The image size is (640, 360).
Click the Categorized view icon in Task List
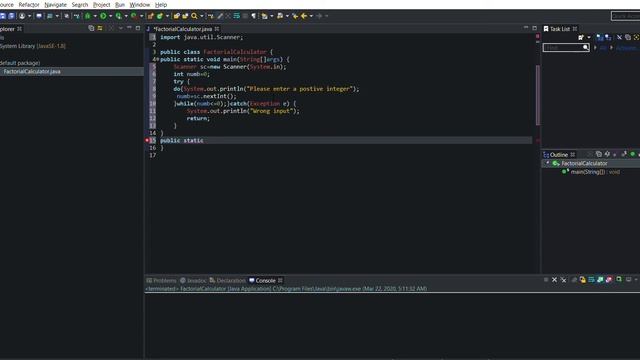tap(600, 37)
